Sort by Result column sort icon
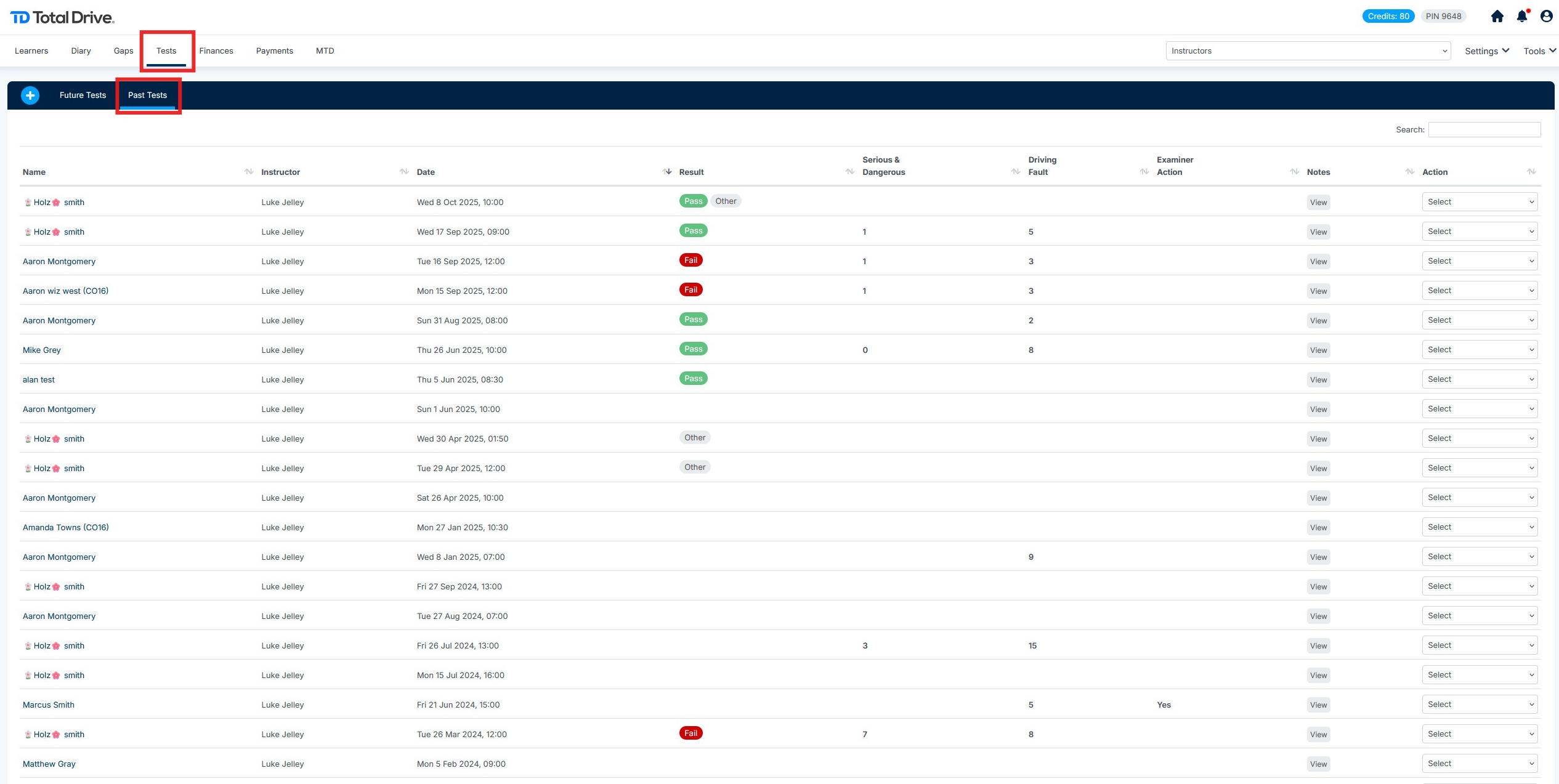 click(x=849, y=172)
